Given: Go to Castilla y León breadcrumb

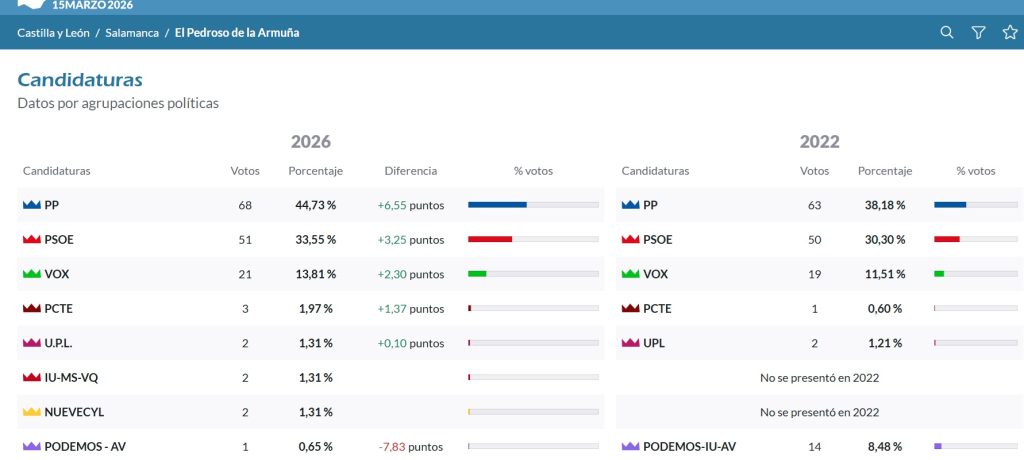Looking at the screenshot, I should click(x=54, y=33).
